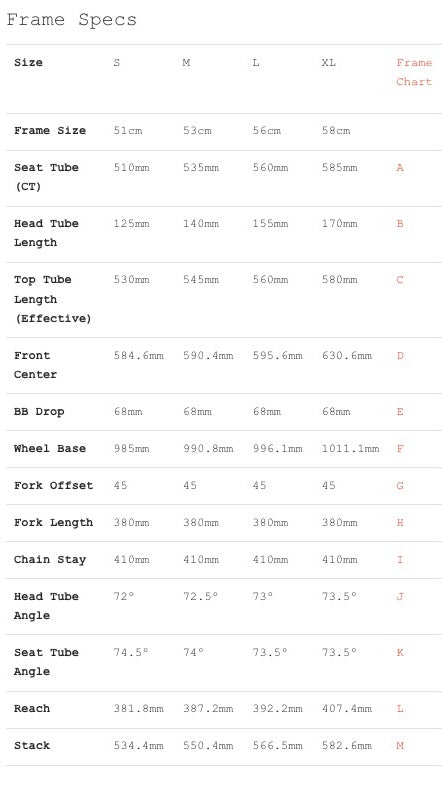Click the red letter C for Top Tube Length

tap(400, 280)
